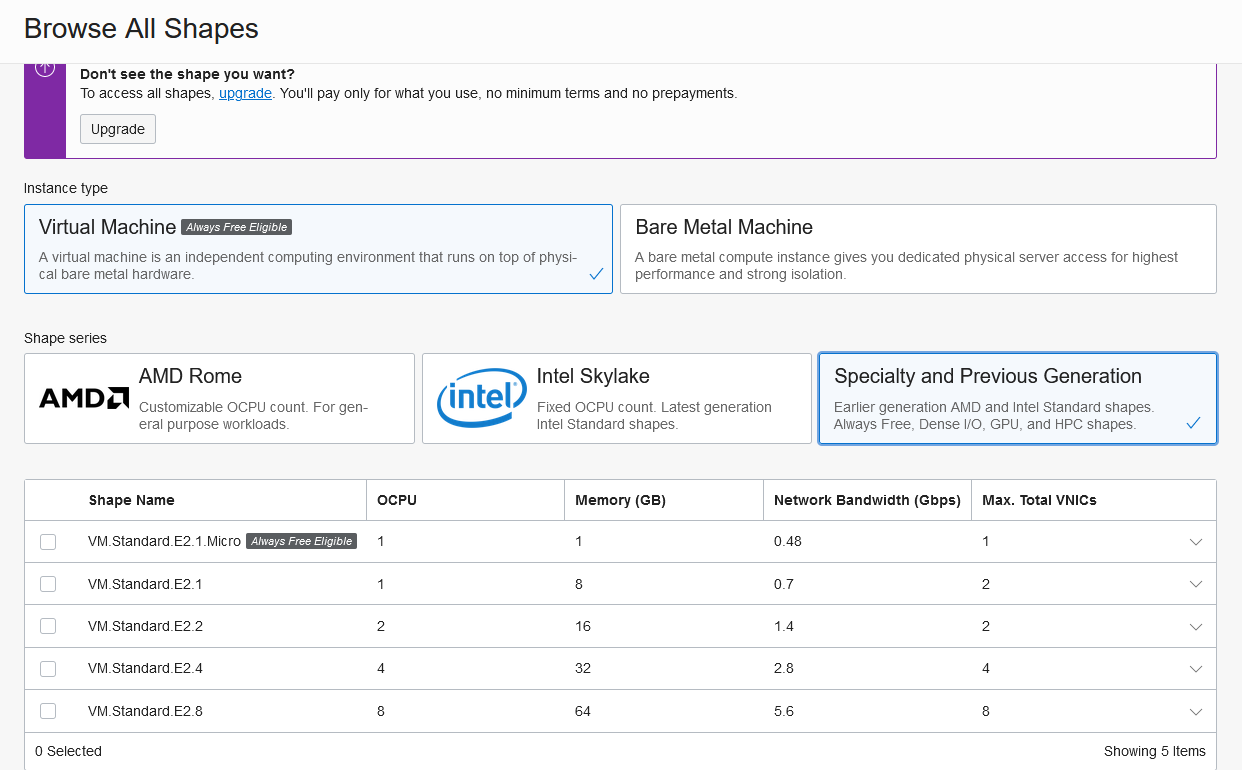Click the Browse All Shapes title
This screenshot has width=1242, height=770.
[x=141, y=28]
